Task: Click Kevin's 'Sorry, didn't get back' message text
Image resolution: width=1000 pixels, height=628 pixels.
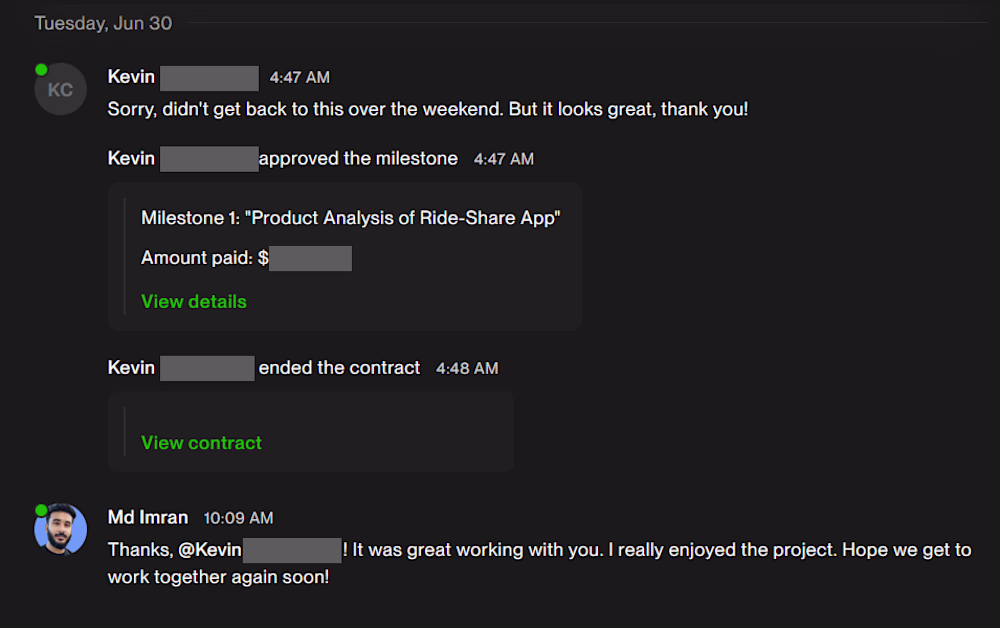Action: [428, 109]
